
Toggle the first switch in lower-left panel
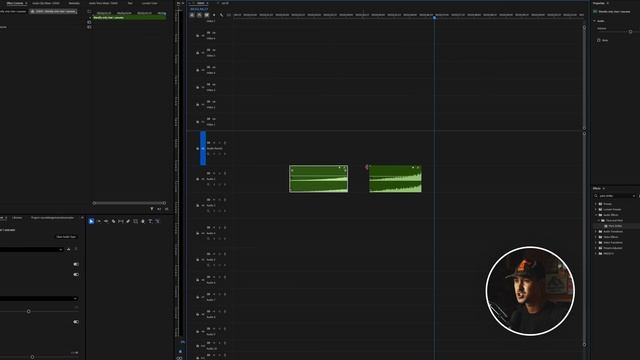[x=76, y=264]
